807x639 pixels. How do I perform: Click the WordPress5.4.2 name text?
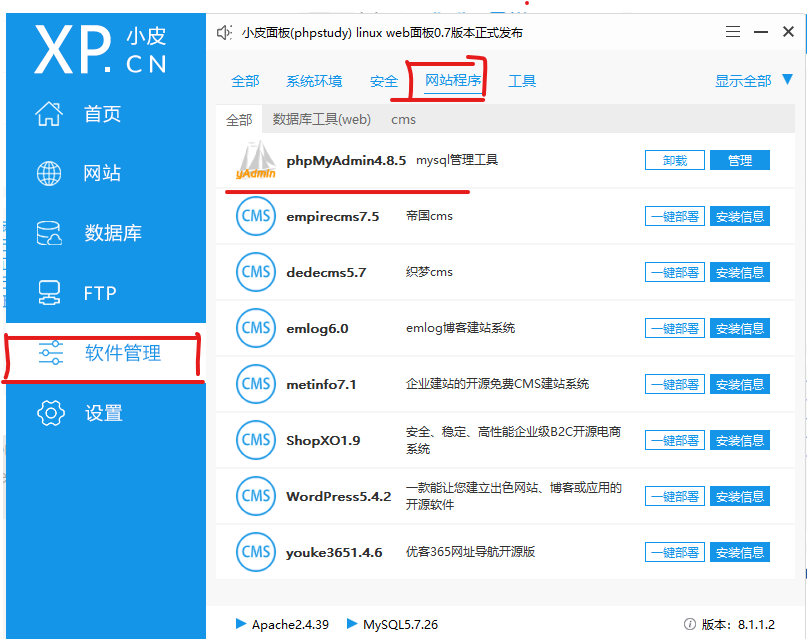339,496
